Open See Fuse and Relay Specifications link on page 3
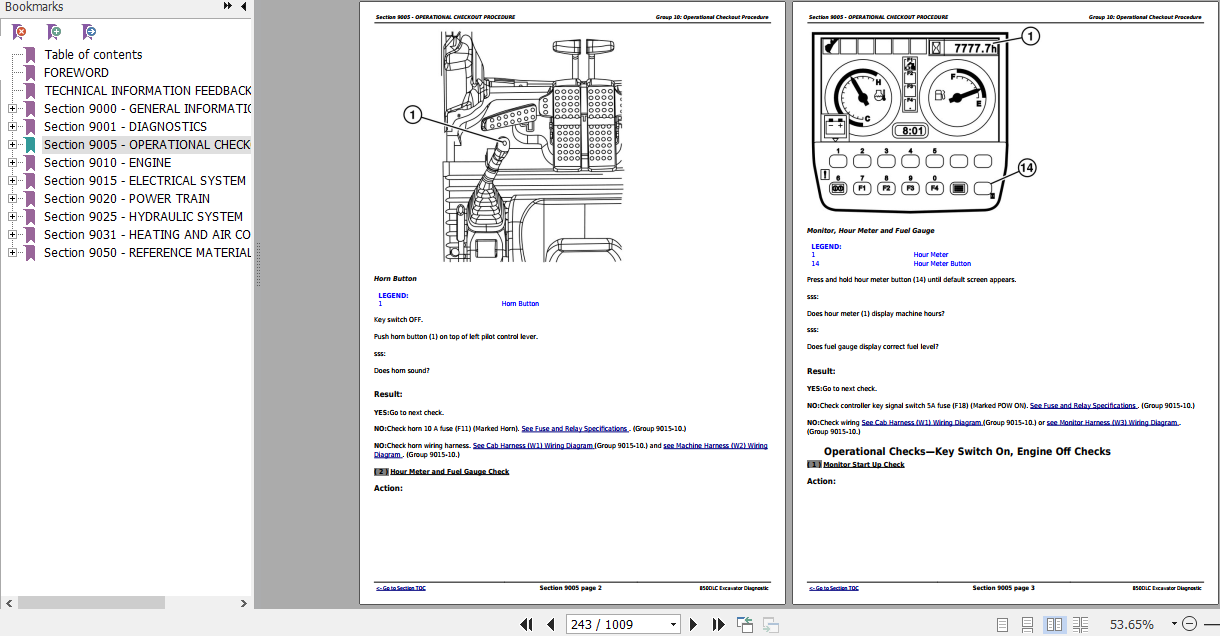The height and width of the screenshot is (636, 1220). click(x=1083, y=406)
